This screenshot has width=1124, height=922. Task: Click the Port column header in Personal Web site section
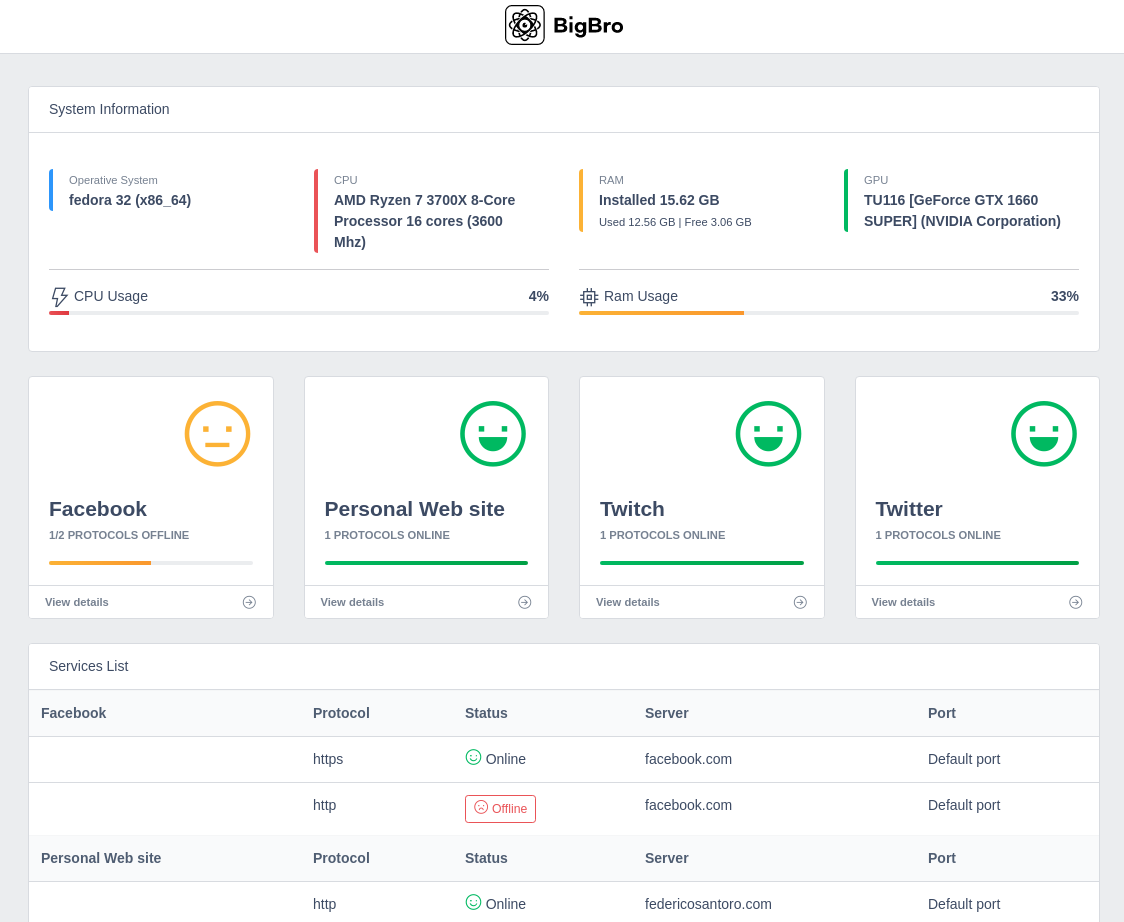[941, 858]
